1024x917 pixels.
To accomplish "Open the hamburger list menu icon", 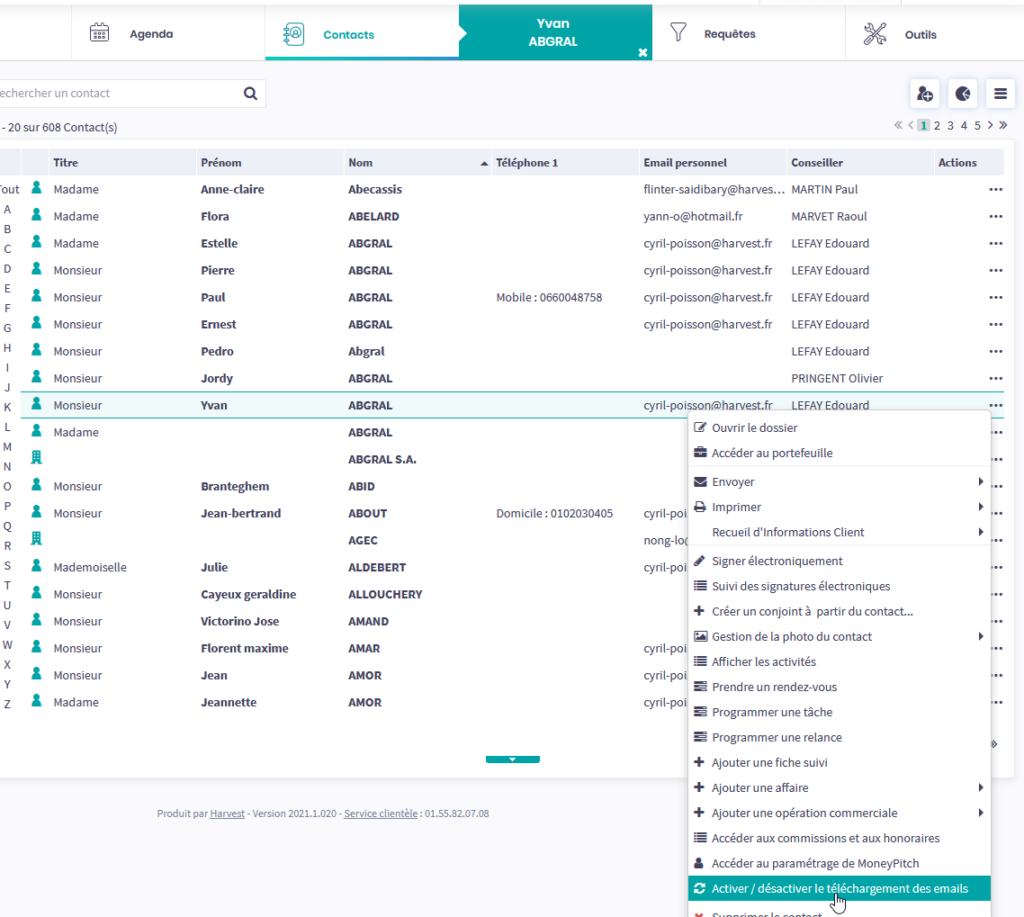I will (x=1000, y=94).
